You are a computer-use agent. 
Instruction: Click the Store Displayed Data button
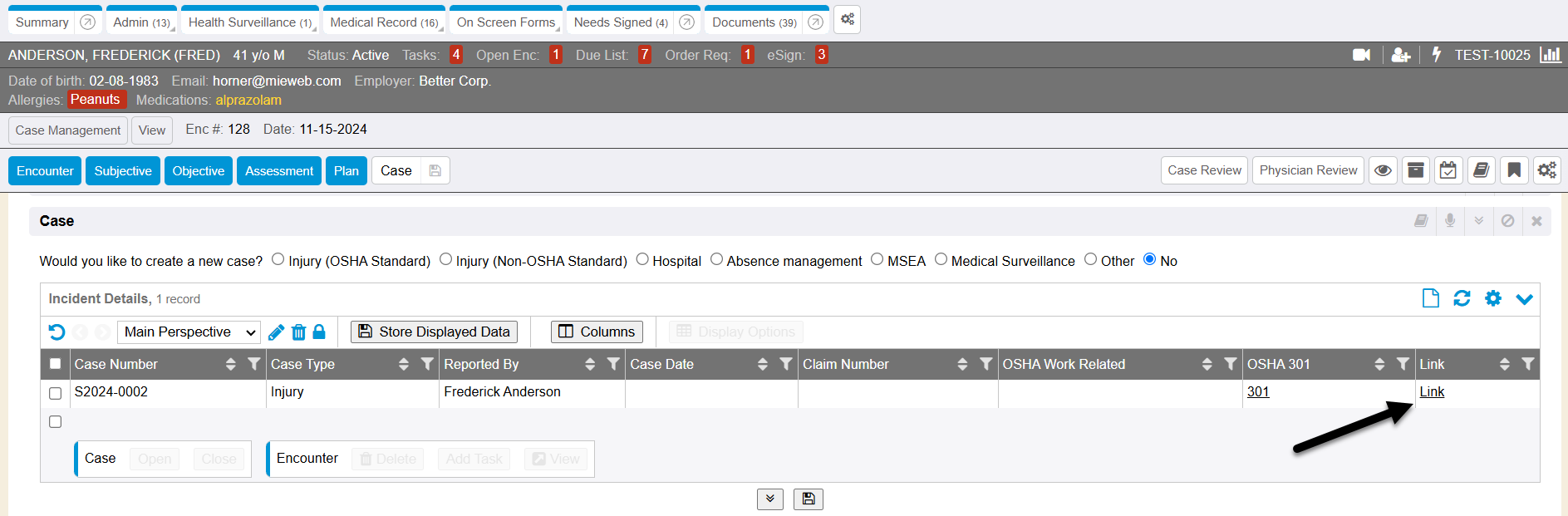click(434, 332)
